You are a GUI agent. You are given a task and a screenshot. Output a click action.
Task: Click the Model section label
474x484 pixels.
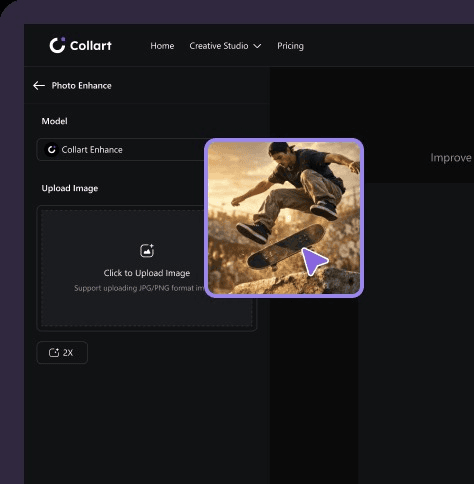[x=54, y=121]
